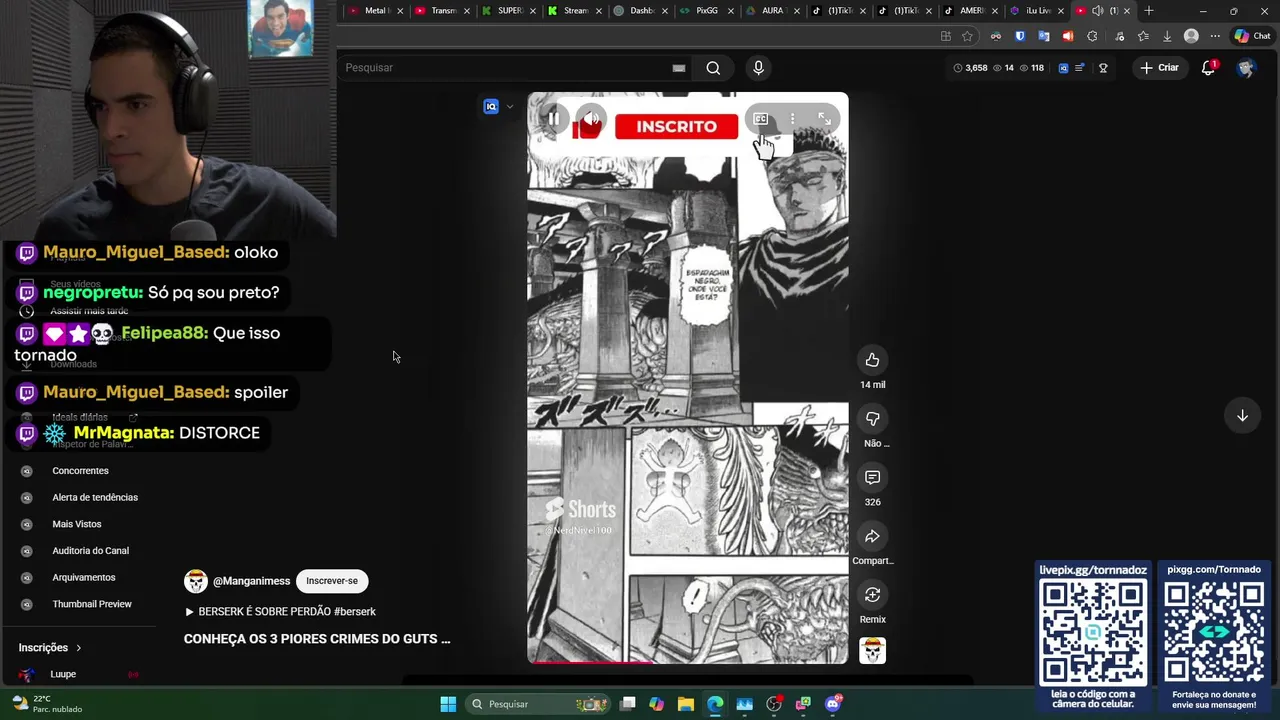
Task: Run the YouTube search magnifier button
Action: tap(713, 68)
